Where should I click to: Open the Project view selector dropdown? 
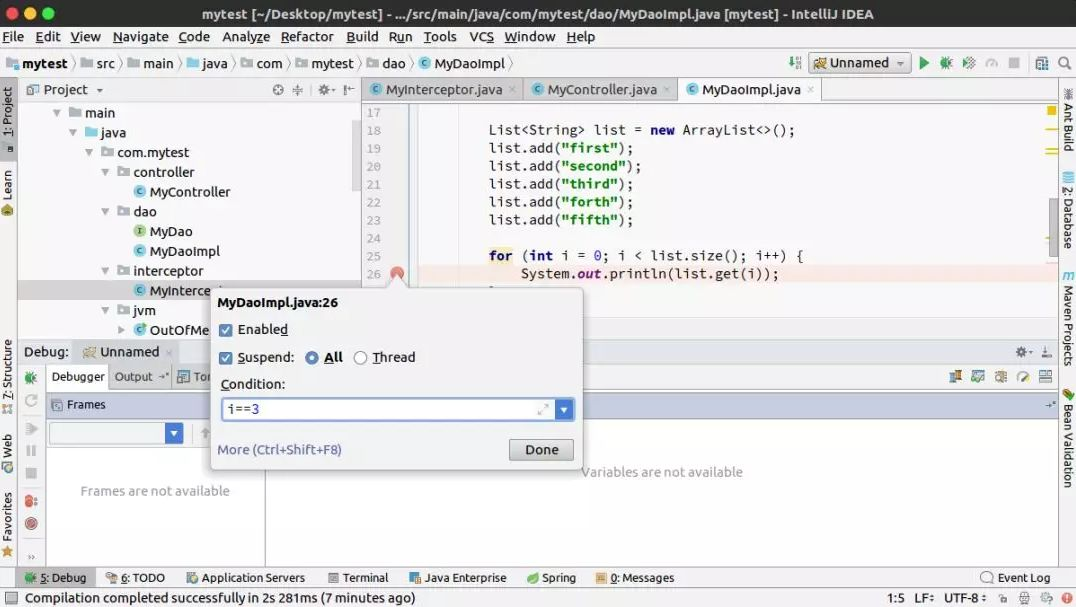100,91
